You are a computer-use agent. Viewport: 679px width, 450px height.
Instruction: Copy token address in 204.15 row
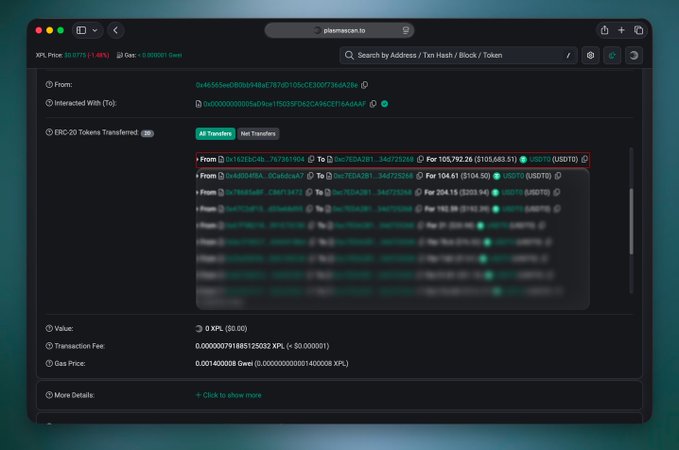point(557,192)
